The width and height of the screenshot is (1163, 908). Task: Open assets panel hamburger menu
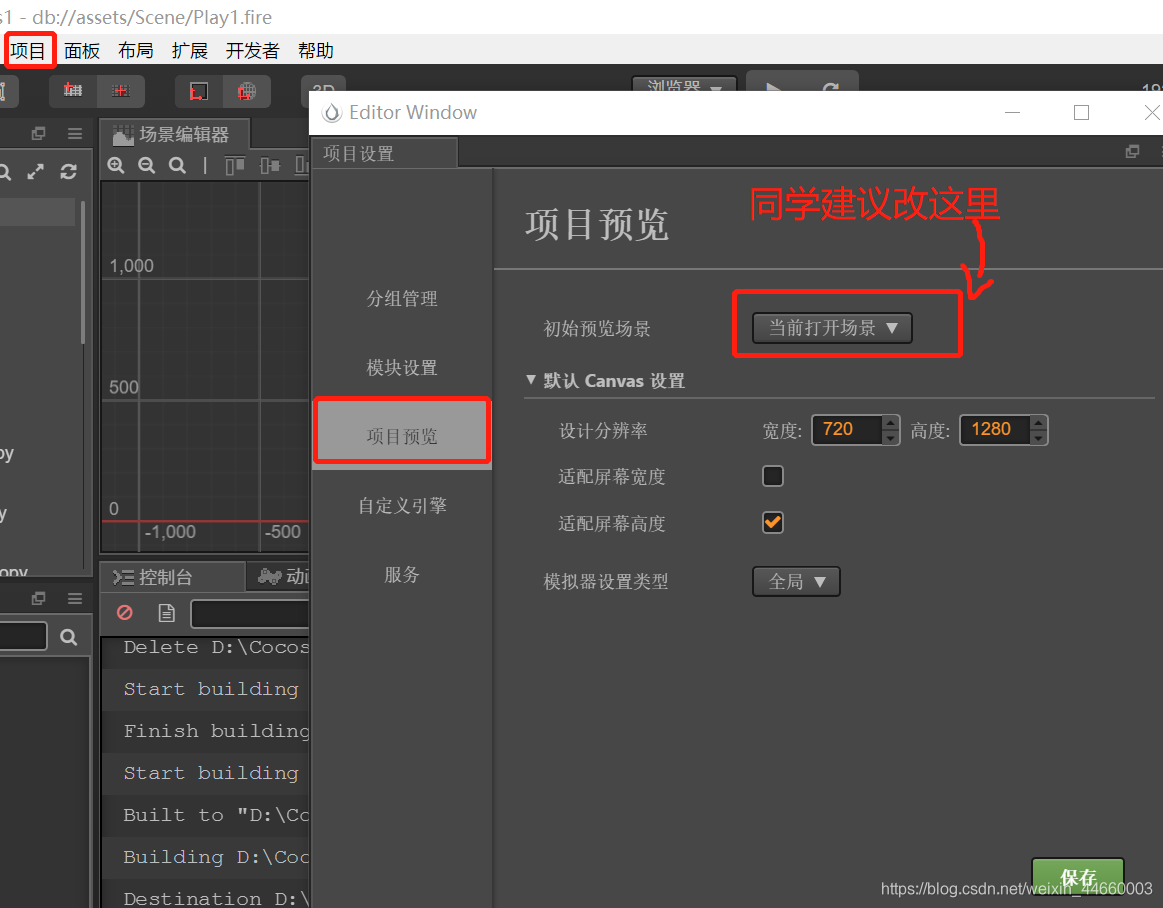(x=75, y=598)
